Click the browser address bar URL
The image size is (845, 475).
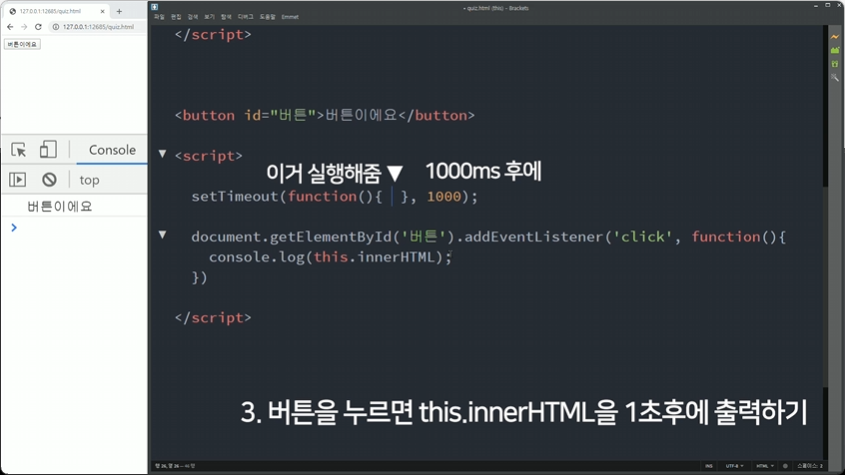[x=98, y=26]
